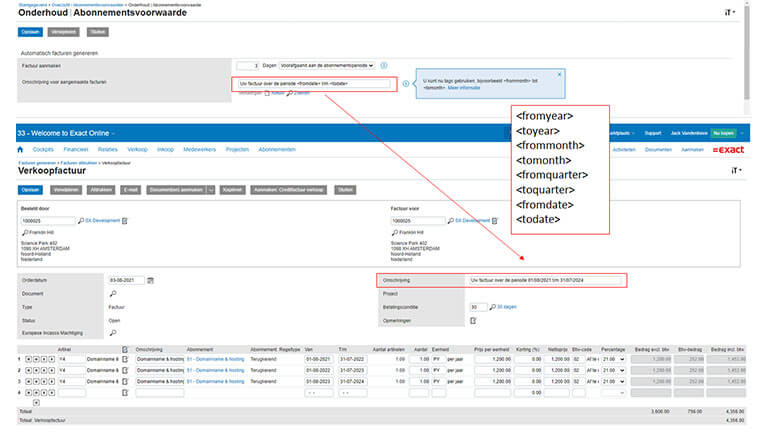Follow the 'Meer informatie' link in tooltip
Screen dimensions: 768x432
464,88
